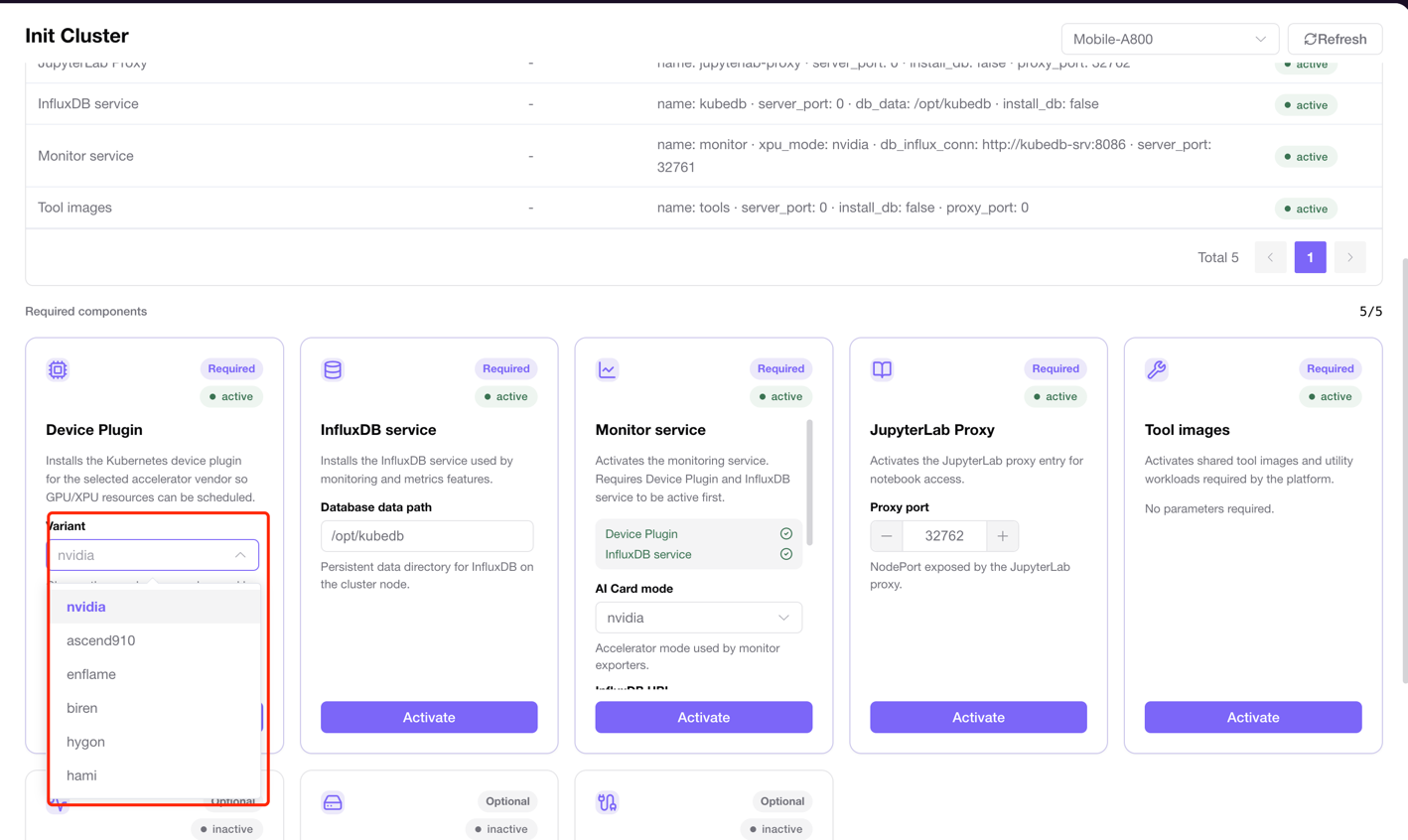The image size is (1408, 840).
Task: Click the Proxy port 32762 field
Action: 944,536
